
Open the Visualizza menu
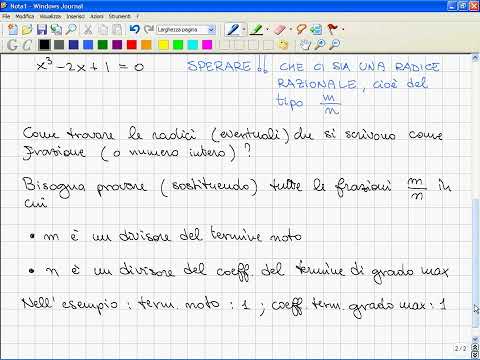[x=50, y=16]
